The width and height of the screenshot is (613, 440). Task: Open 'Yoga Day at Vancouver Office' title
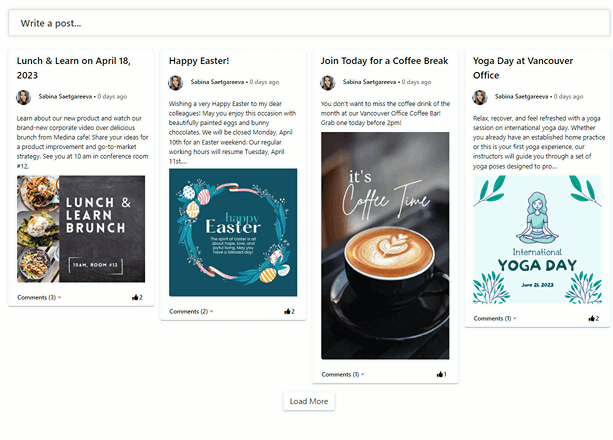click(523, 68)
